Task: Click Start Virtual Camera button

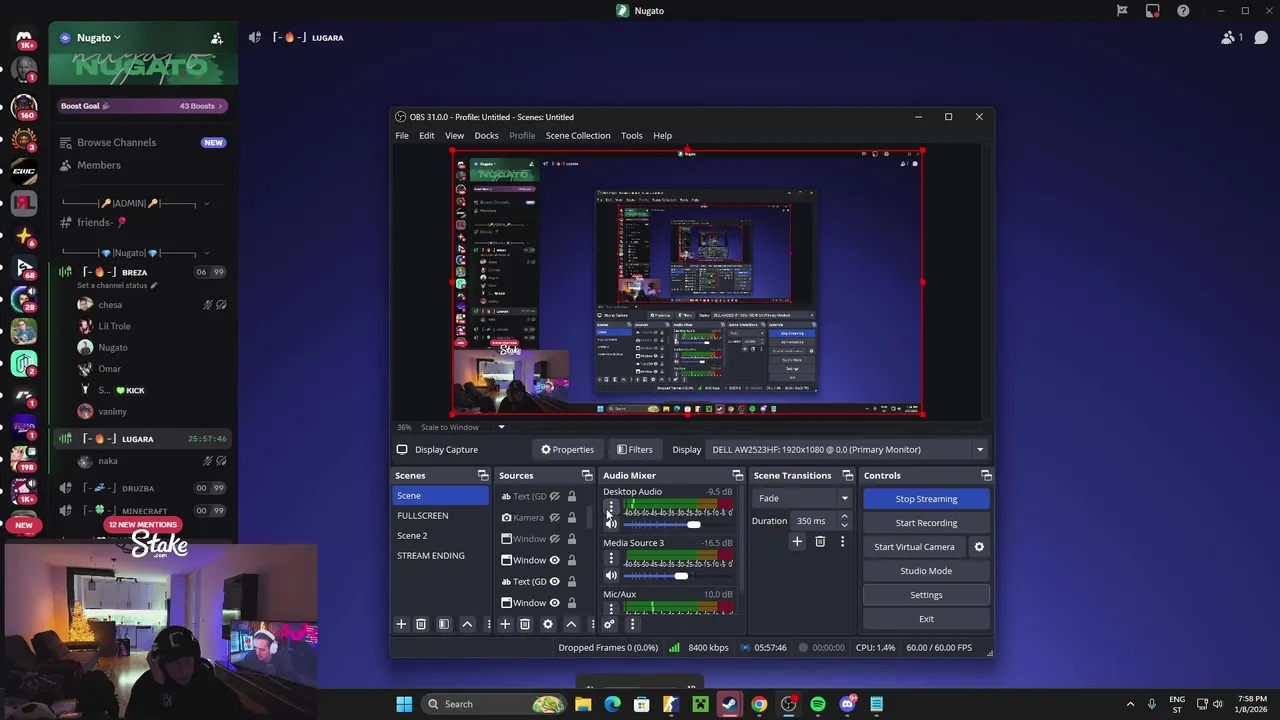Action: 915,547
